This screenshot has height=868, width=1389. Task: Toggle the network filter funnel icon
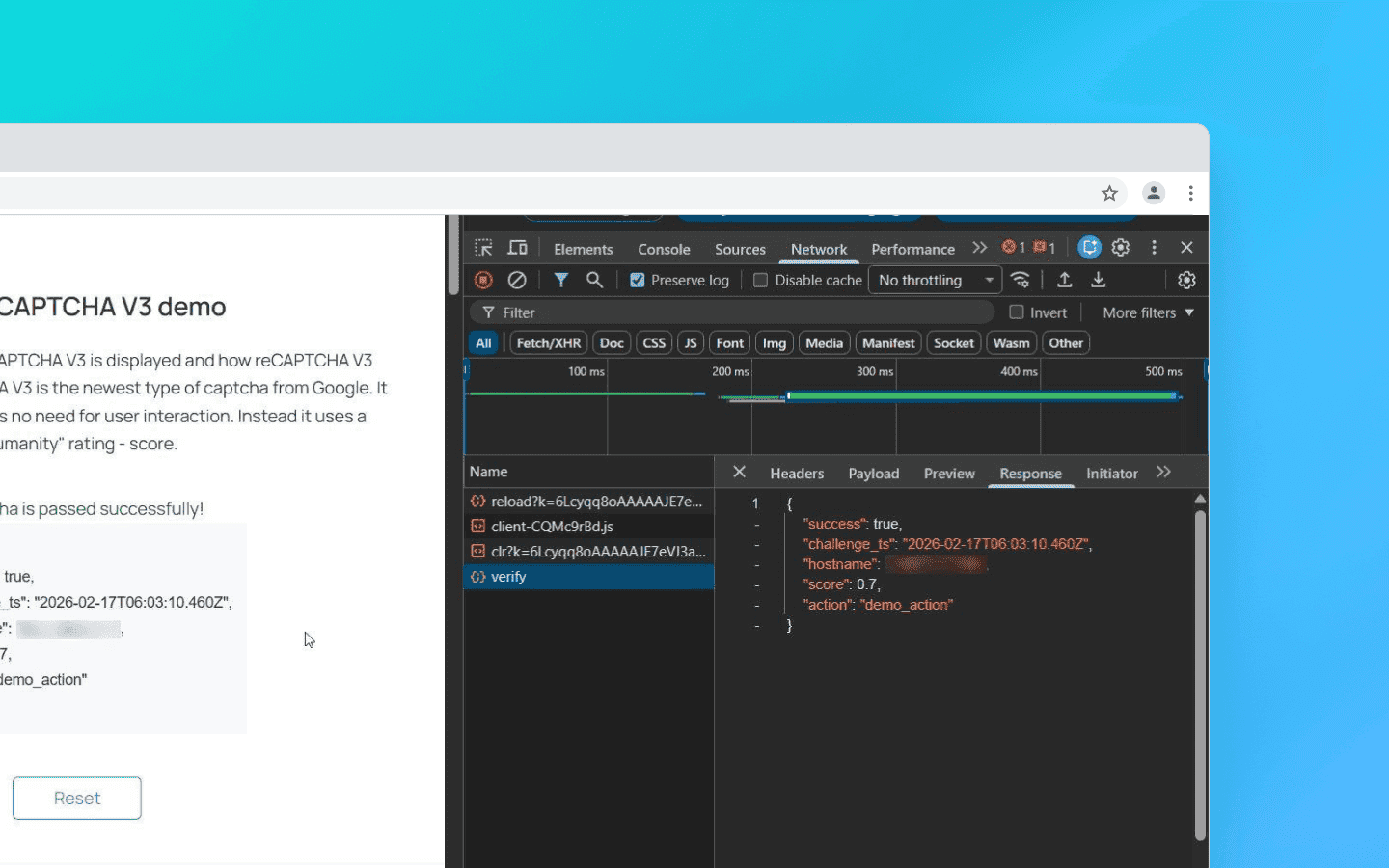tap(560, 280)
